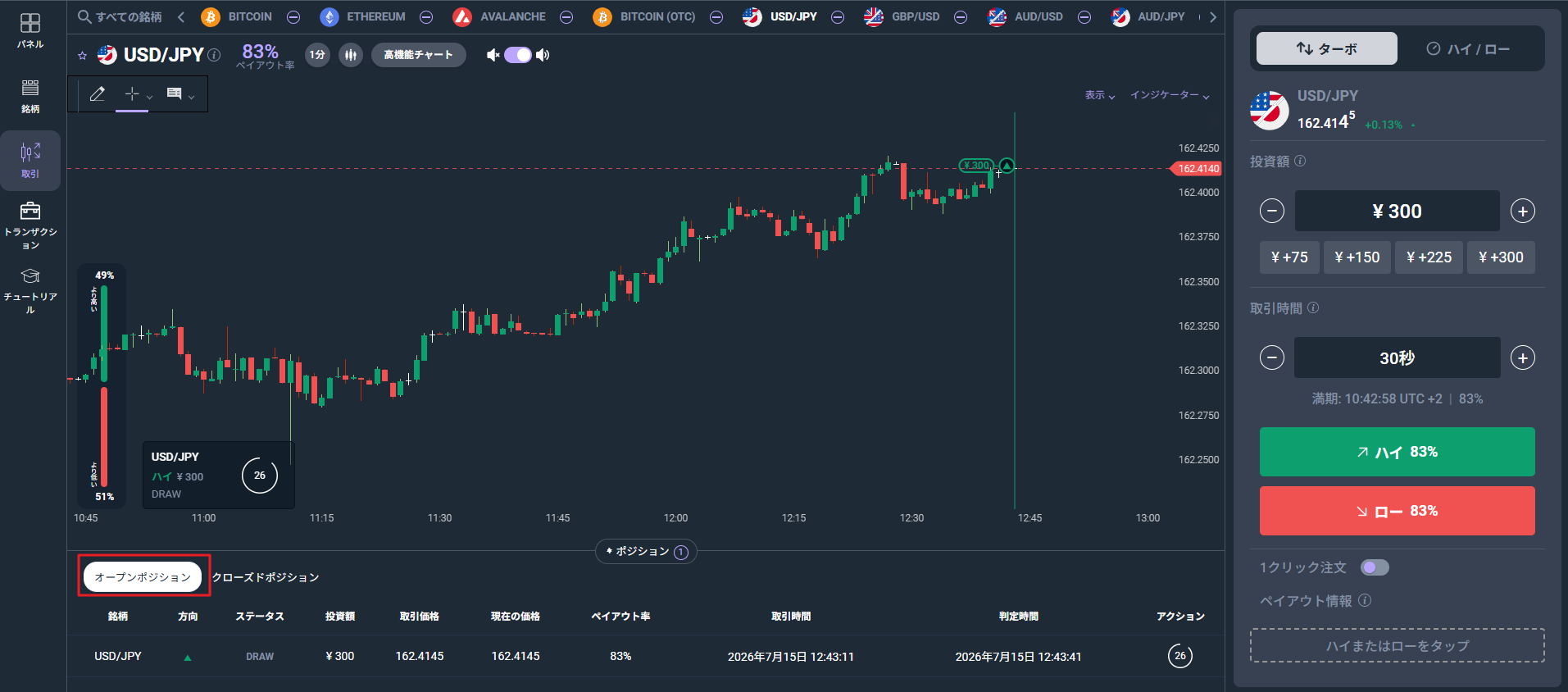
Task: Expand the インジケーター dropdown
Action: pos(1170,95)
